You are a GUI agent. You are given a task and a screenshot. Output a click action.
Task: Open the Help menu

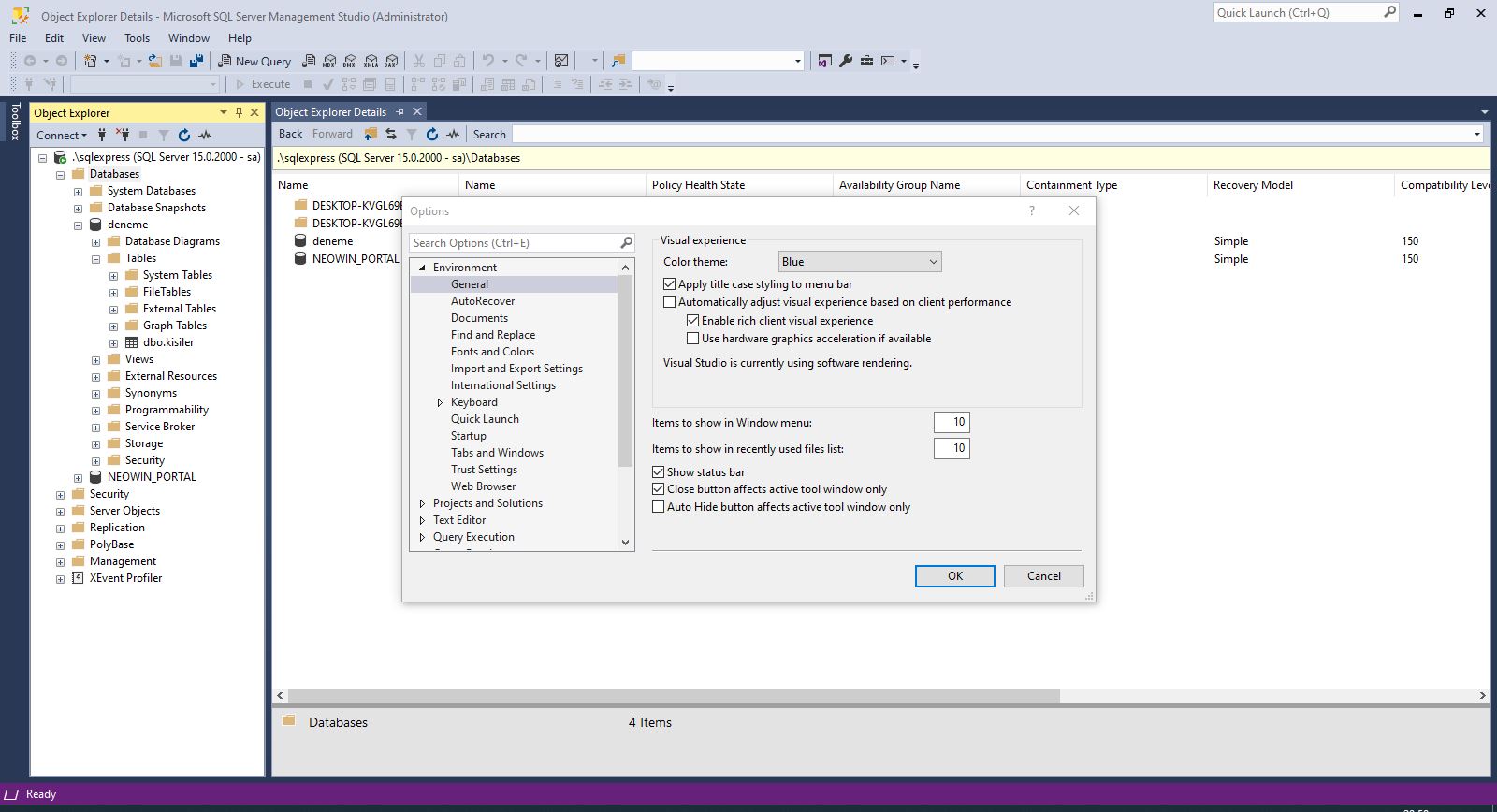[240, 38]
